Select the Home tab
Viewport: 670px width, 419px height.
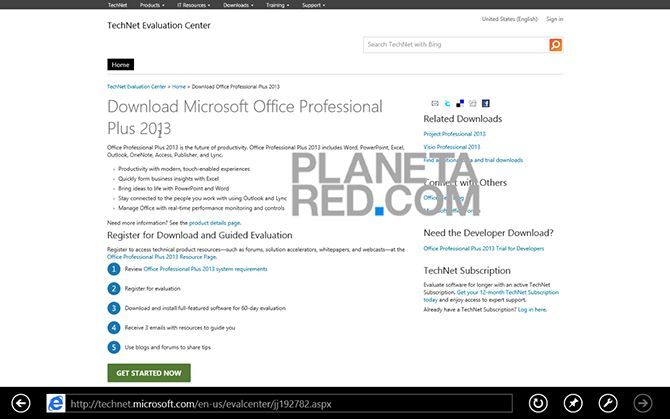click(120, 64)
